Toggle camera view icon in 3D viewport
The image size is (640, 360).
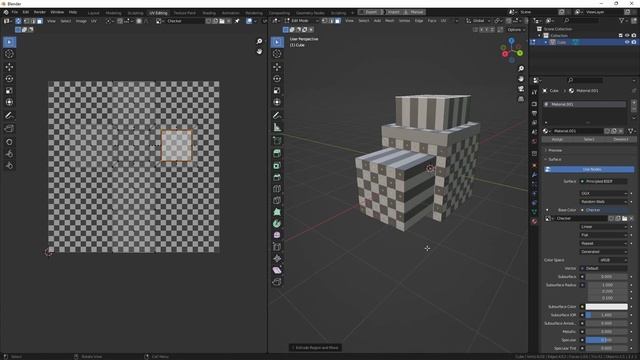tap(521, 89)
